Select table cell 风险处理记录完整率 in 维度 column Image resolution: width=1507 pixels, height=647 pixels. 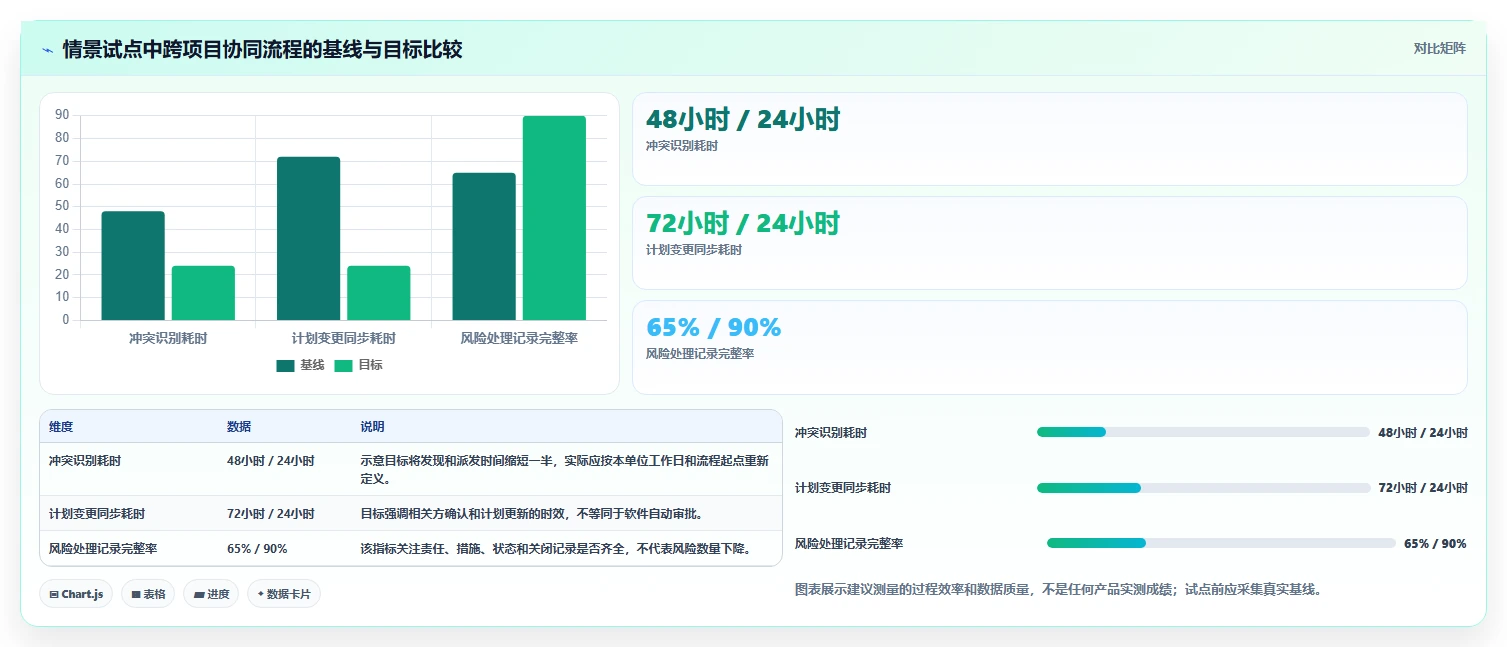pos(103,549)
